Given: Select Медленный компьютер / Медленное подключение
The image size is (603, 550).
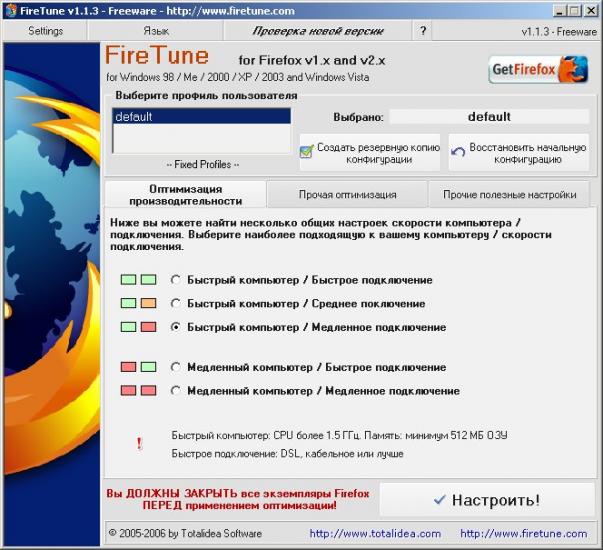Looking at the screenshot, I should coord(176,391).
